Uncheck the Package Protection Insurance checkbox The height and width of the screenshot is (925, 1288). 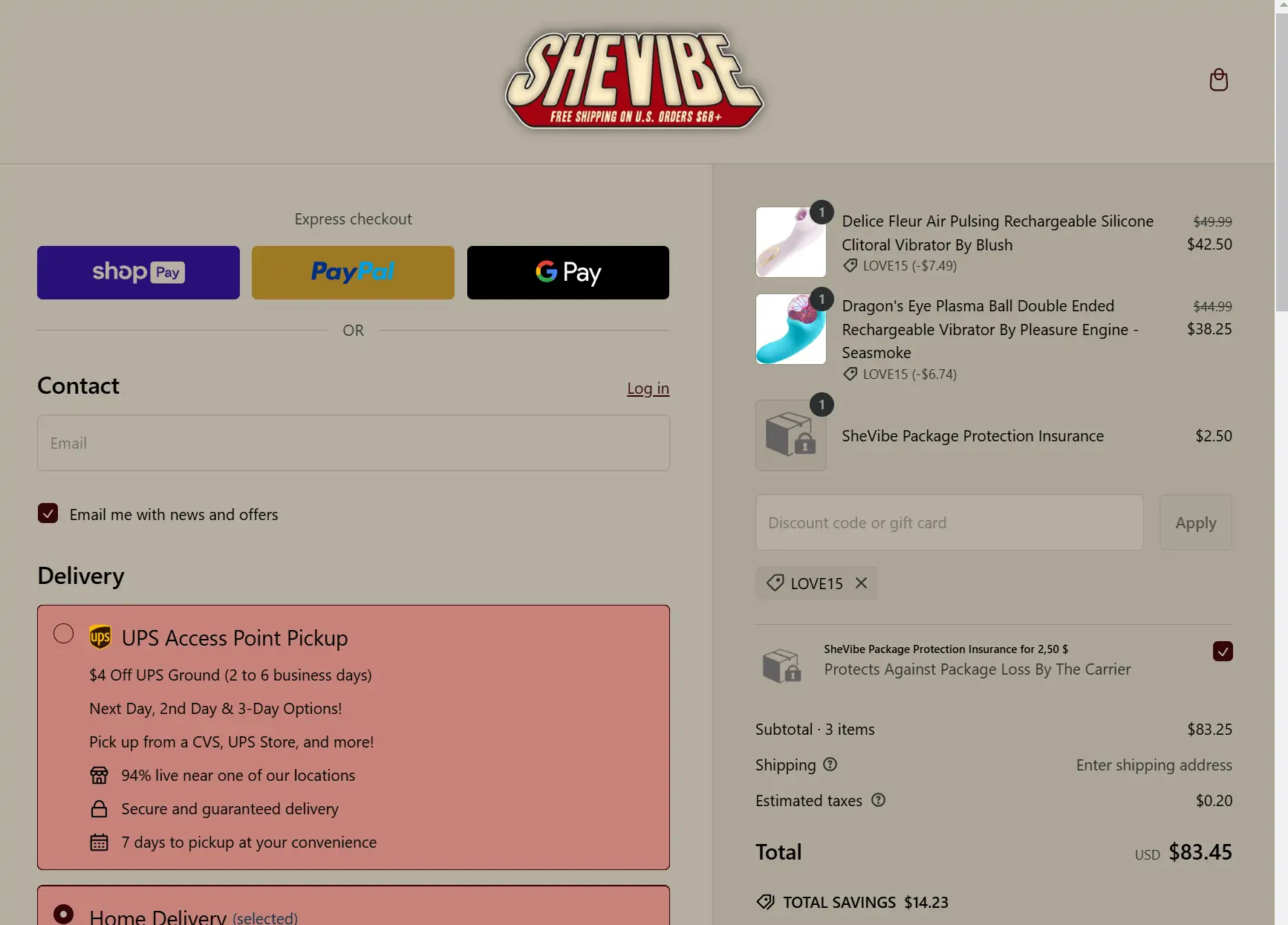tap(1223, 651)
